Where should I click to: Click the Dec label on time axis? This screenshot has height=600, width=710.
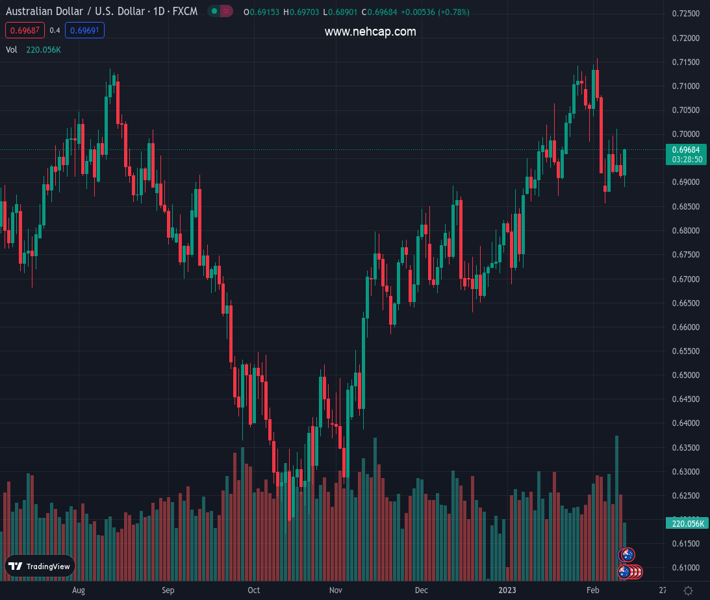click(422, 591)
